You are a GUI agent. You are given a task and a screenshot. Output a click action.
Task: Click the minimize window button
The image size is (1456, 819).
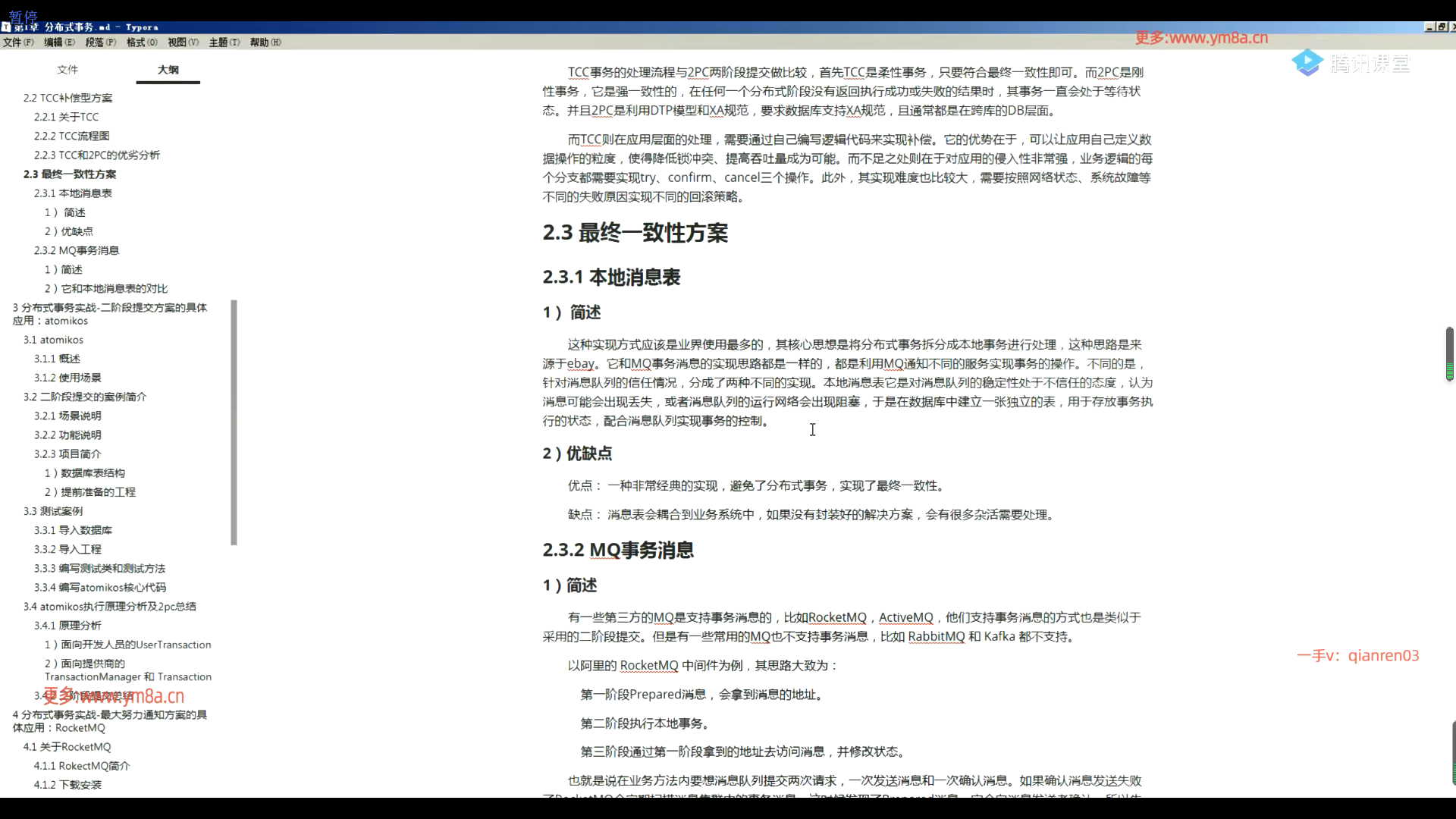click(x=1429, y=27)
